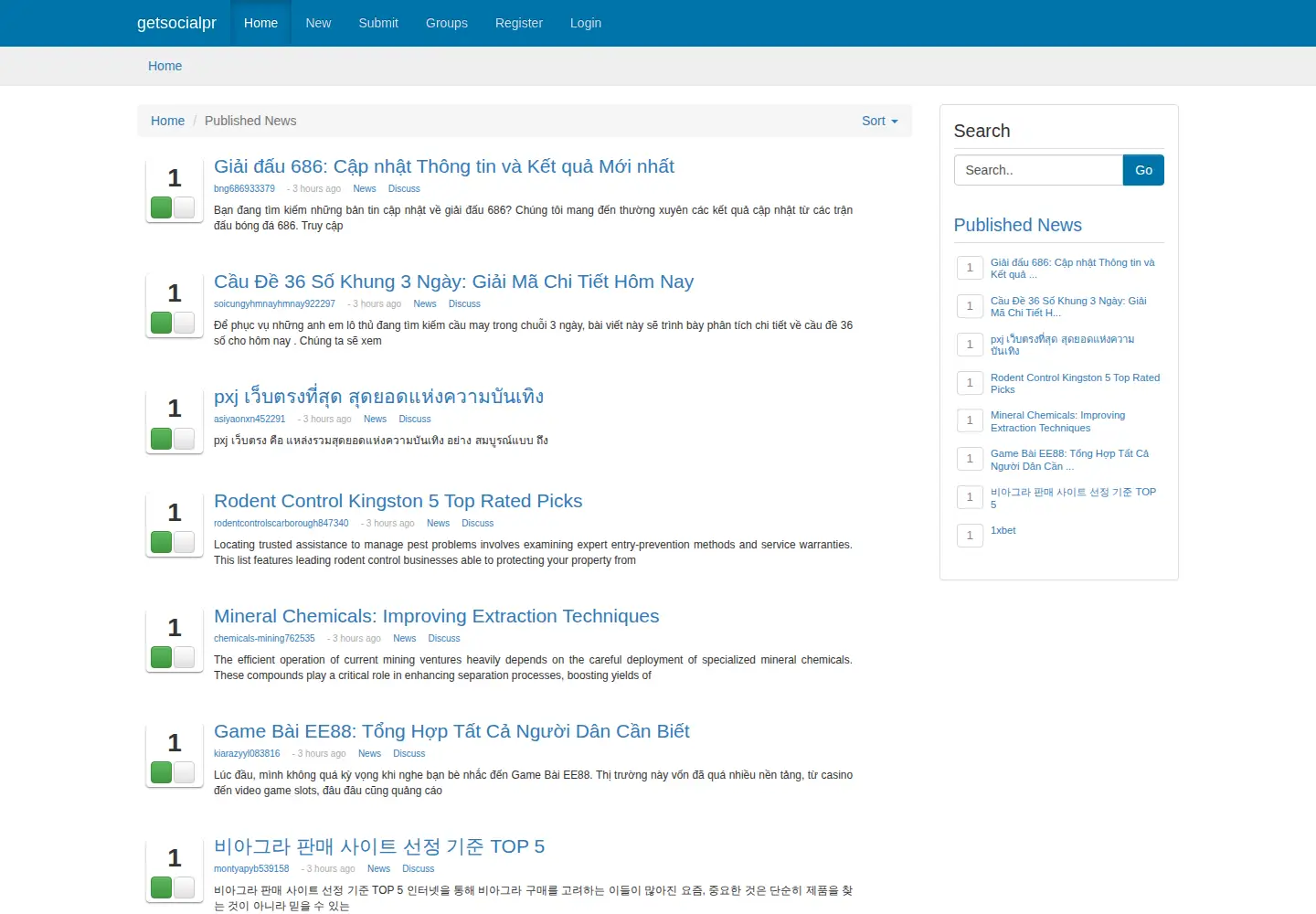Open Groups in the navbar
Viewport: 1316px width, 914px height.
point(447,23)
